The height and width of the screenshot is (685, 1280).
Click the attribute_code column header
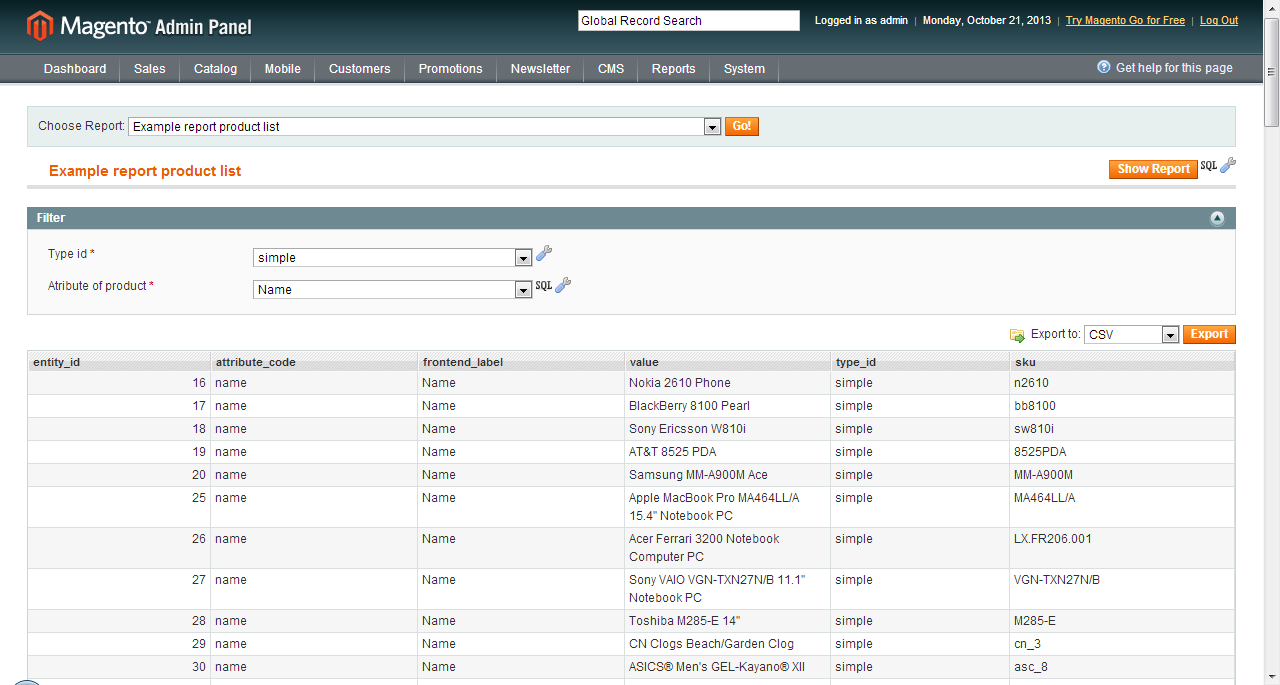[x=314, y=362]
